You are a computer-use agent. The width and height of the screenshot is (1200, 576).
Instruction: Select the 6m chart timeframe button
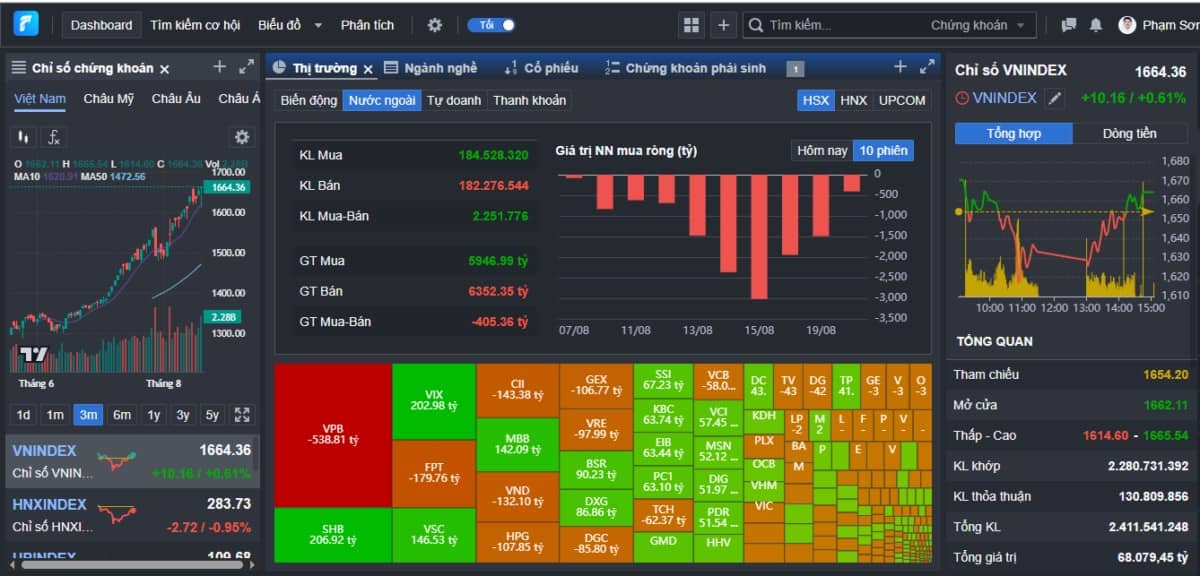tap(121, 414)
